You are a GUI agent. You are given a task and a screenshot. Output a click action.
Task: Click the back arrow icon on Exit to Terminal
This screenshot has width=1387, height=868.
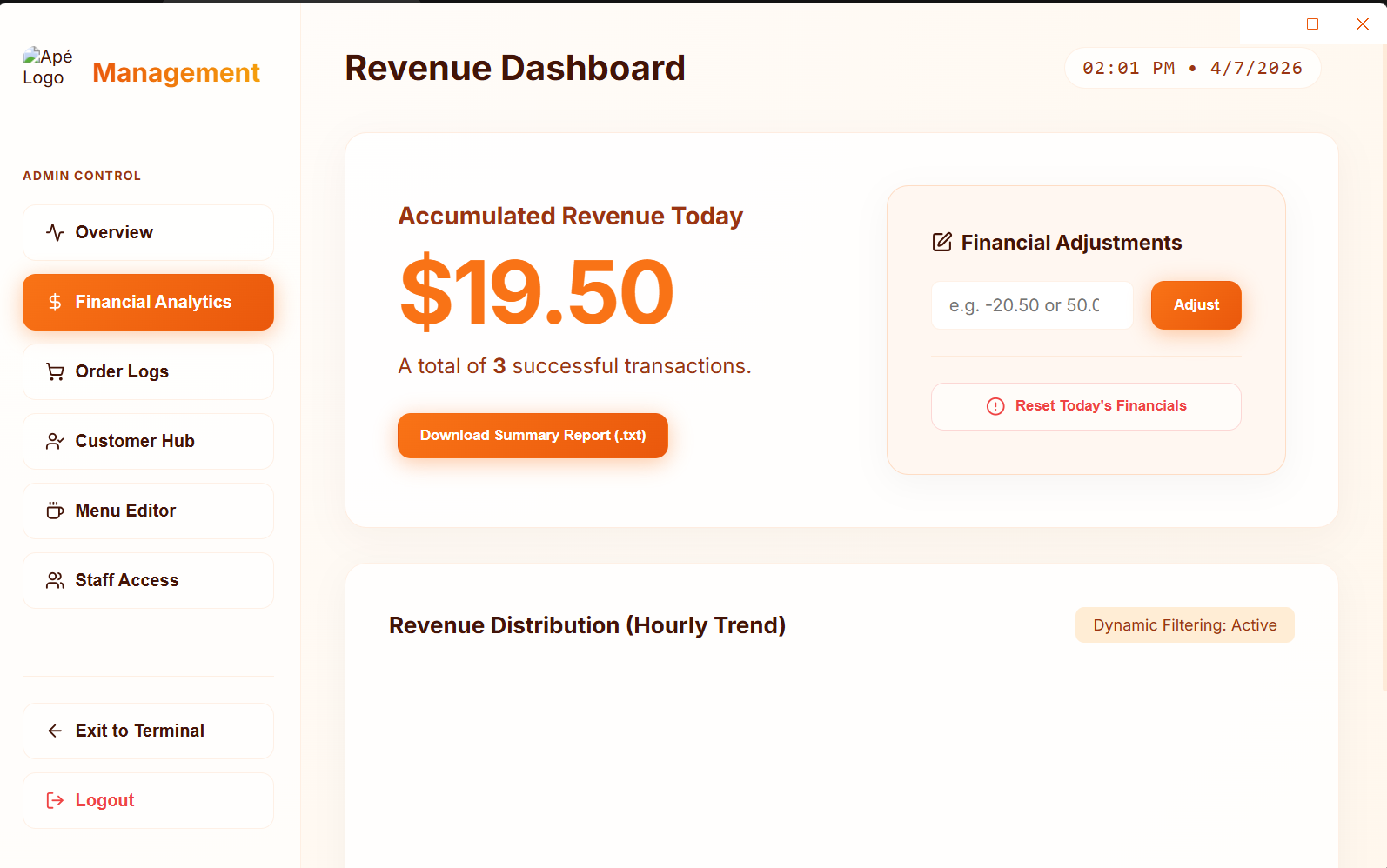(54, 731)
